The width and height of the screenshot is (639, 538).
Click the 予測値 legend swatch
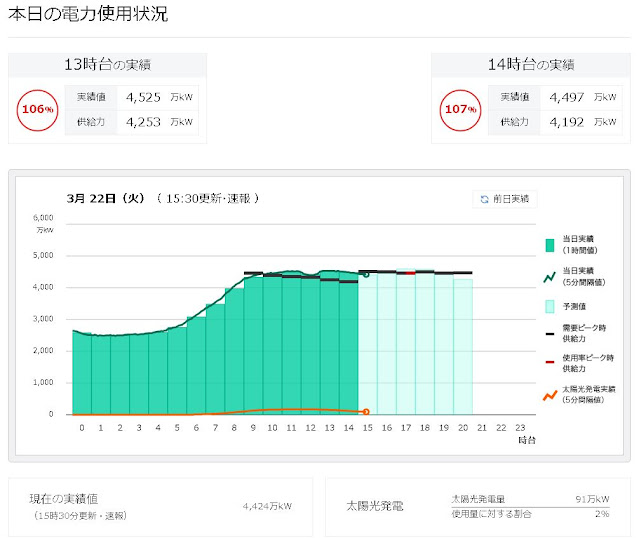550,306
